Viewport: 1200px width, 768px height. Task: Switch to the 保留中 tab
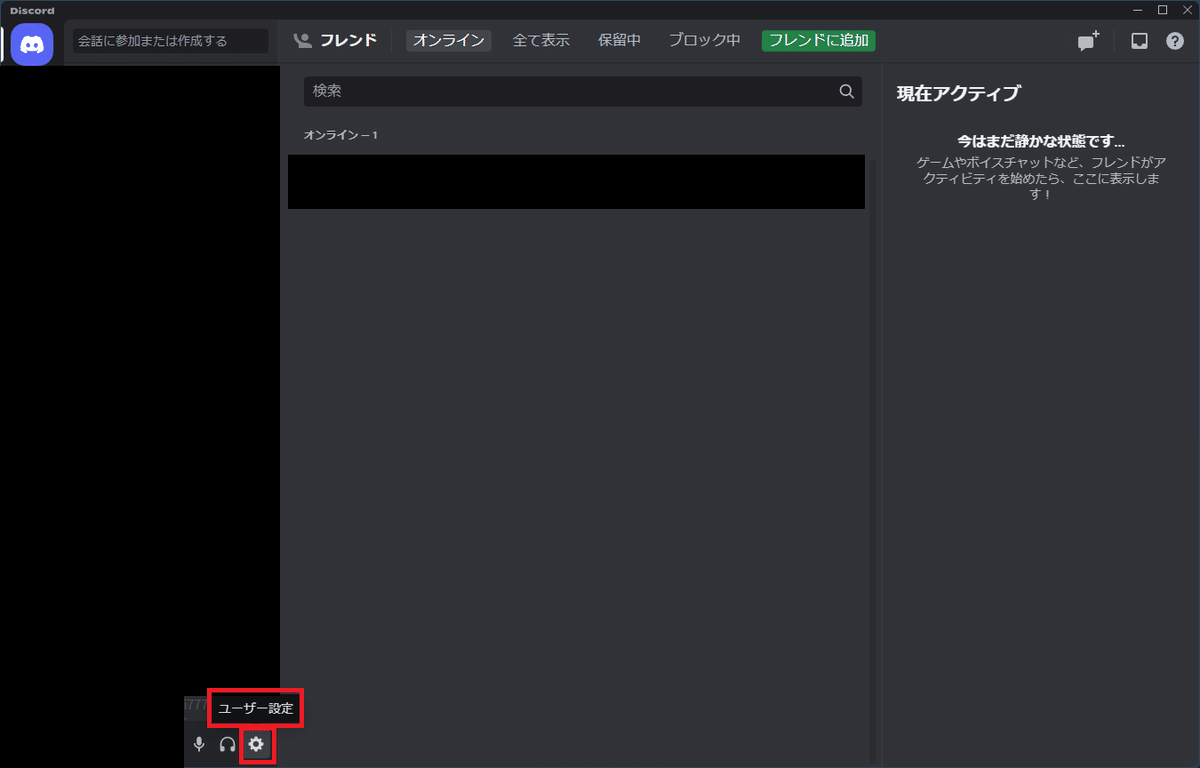(620, 41)
